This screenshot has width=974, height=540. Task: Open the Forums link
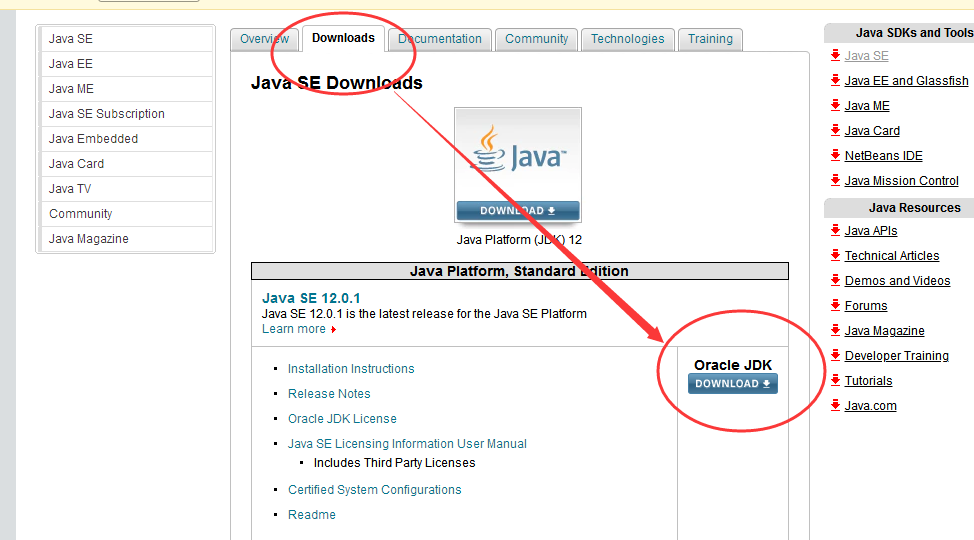click(866, 306)
